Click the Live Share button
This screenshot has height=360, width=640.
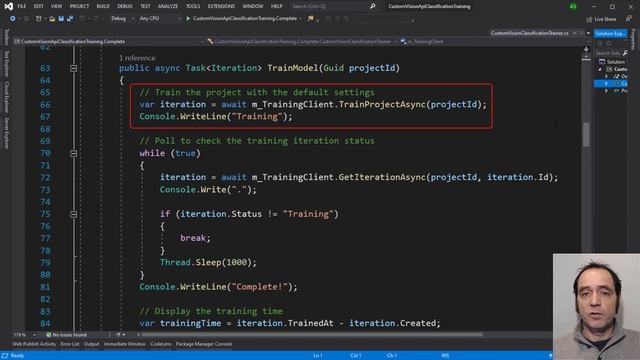click(601, 19)
